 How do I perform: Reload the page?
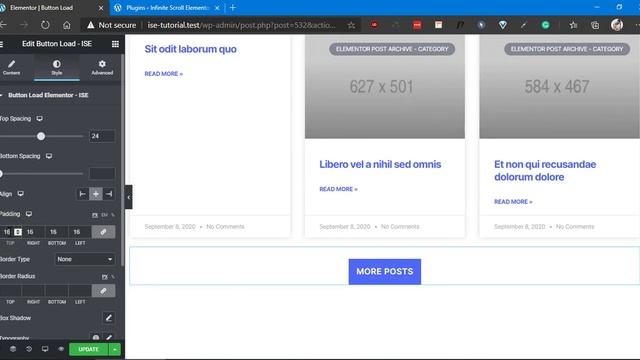[45, 25]
